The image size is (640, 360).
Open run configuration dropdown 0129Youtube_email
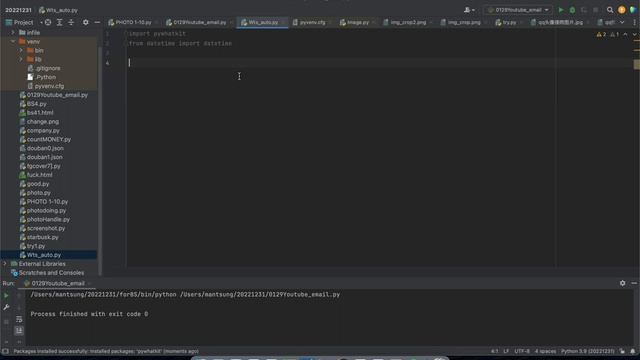(518, 10)
